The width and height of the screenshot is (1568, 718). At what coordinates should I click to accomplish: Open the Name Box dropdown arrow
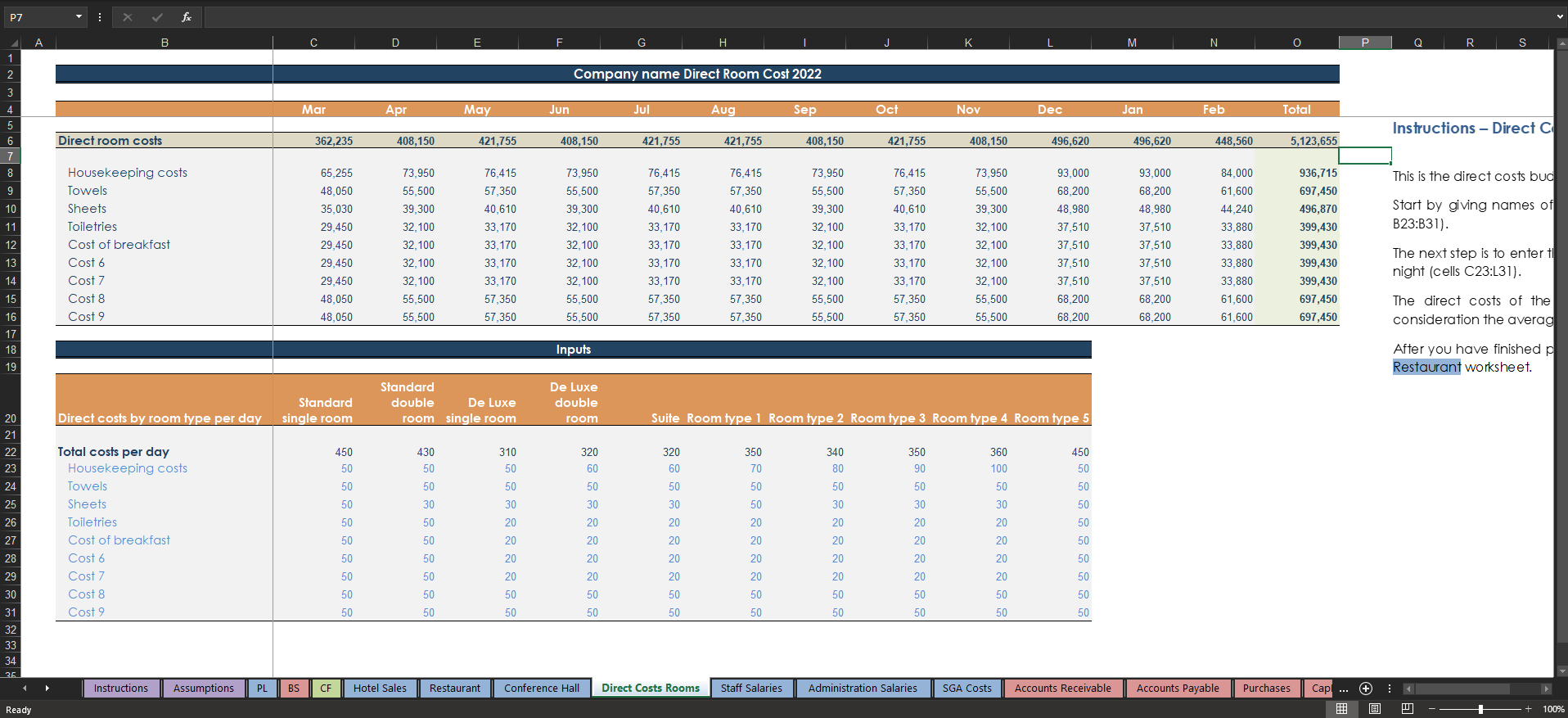[x=79, y=17]
